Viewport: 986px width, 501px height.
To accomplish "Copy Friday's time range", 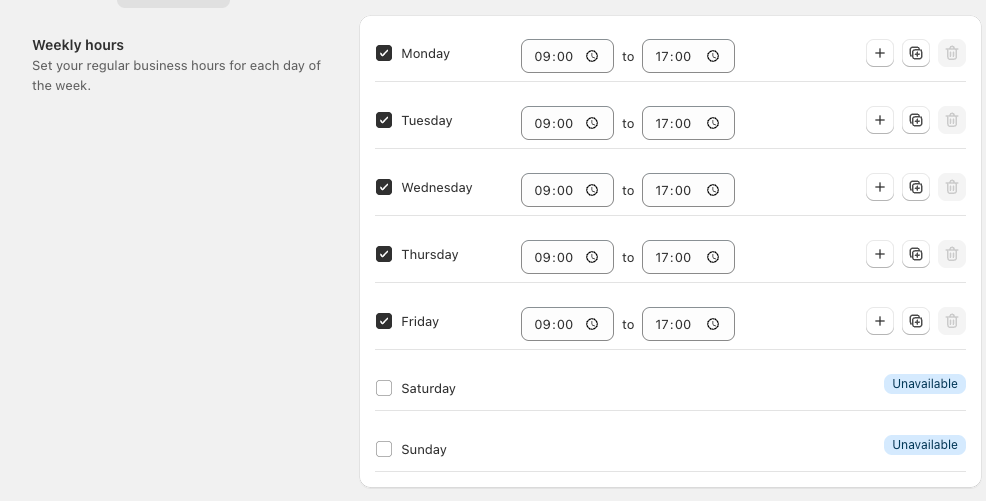I will pyautogui.click(x=916, y=321).
